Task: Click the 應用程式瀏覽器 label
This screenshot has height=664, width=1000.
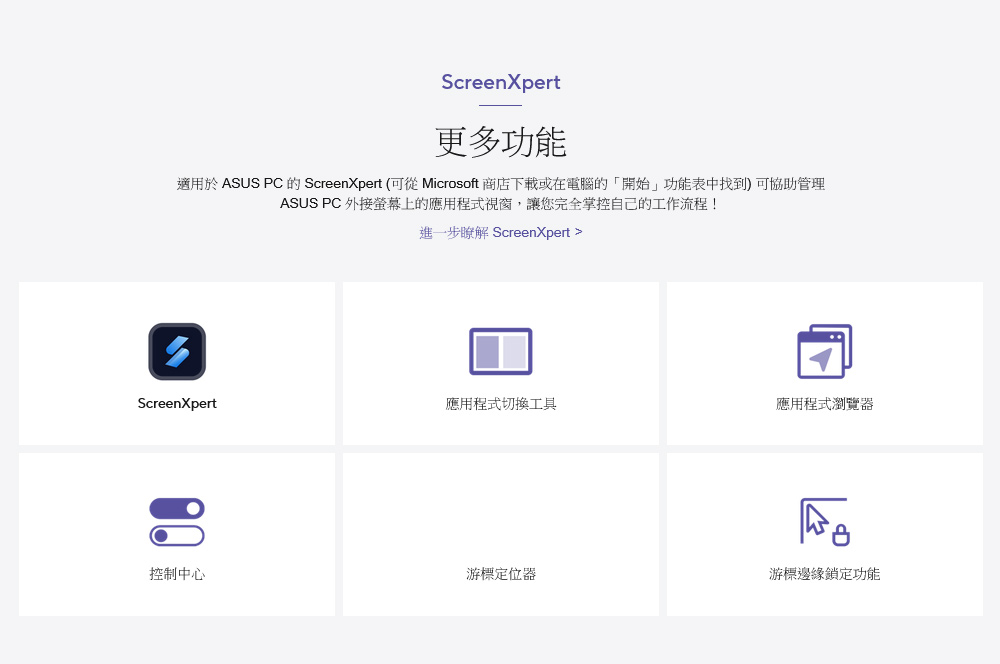Action: point(825,404)
